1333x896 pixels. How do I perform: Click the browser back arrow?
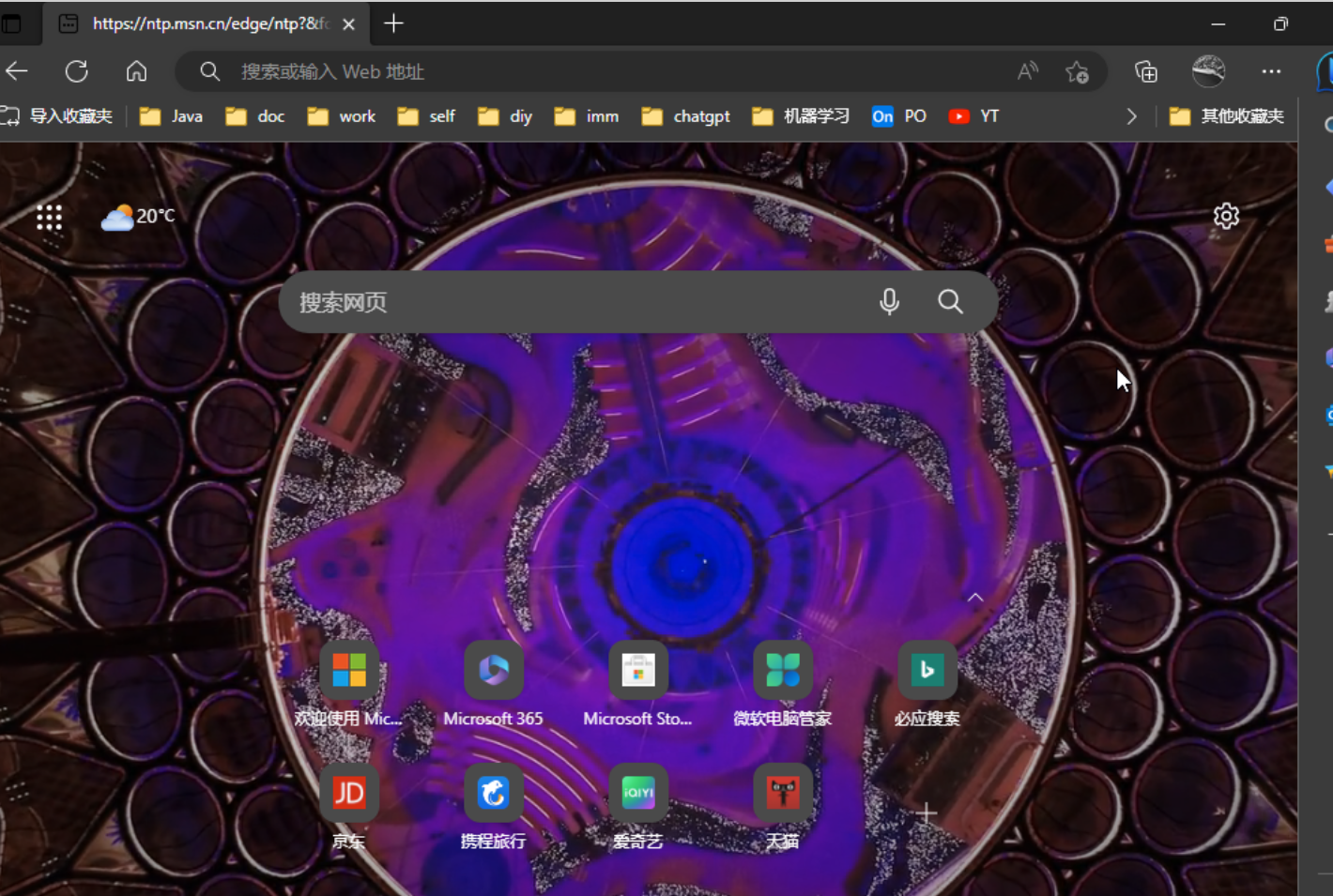click(17, 71)
